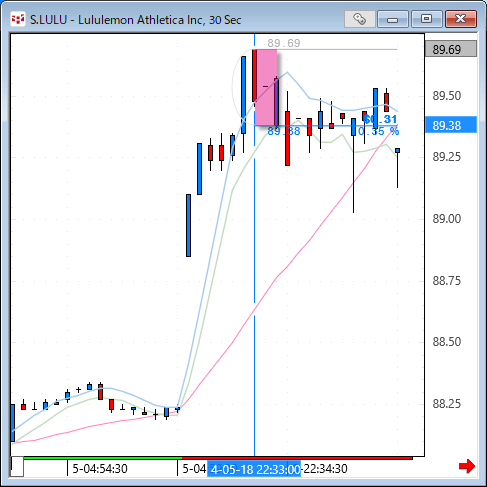Click the green session bar on time axis
The width and height of the screenshot is (487, 487).
point(103,458)
